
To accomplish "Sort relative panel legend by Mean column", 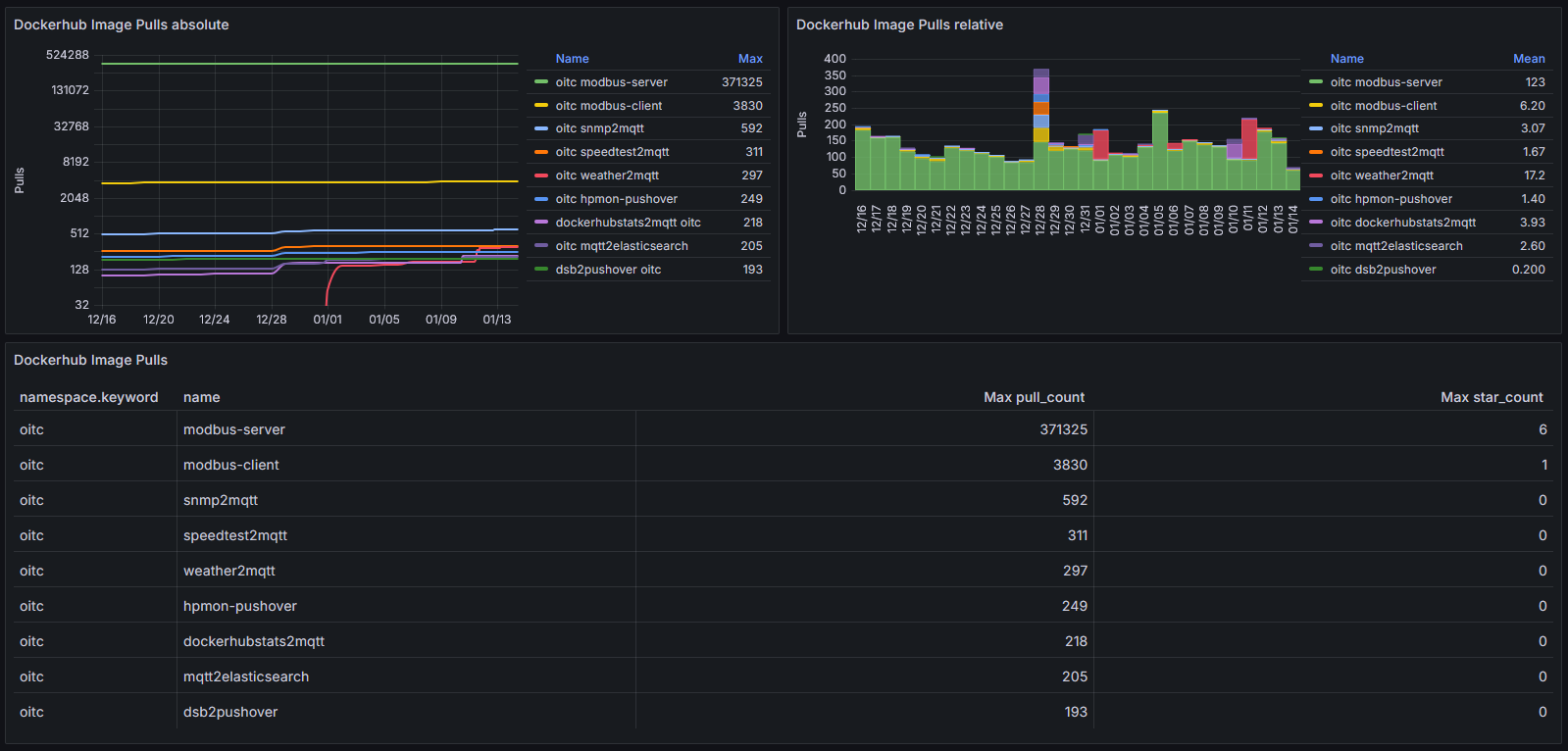I will [1529, 59].
